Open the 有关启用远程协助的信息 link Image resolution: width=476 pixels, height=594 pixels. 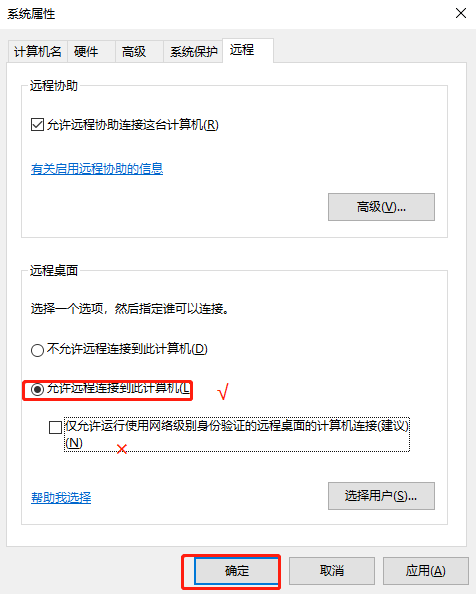[x=97, y=169]
